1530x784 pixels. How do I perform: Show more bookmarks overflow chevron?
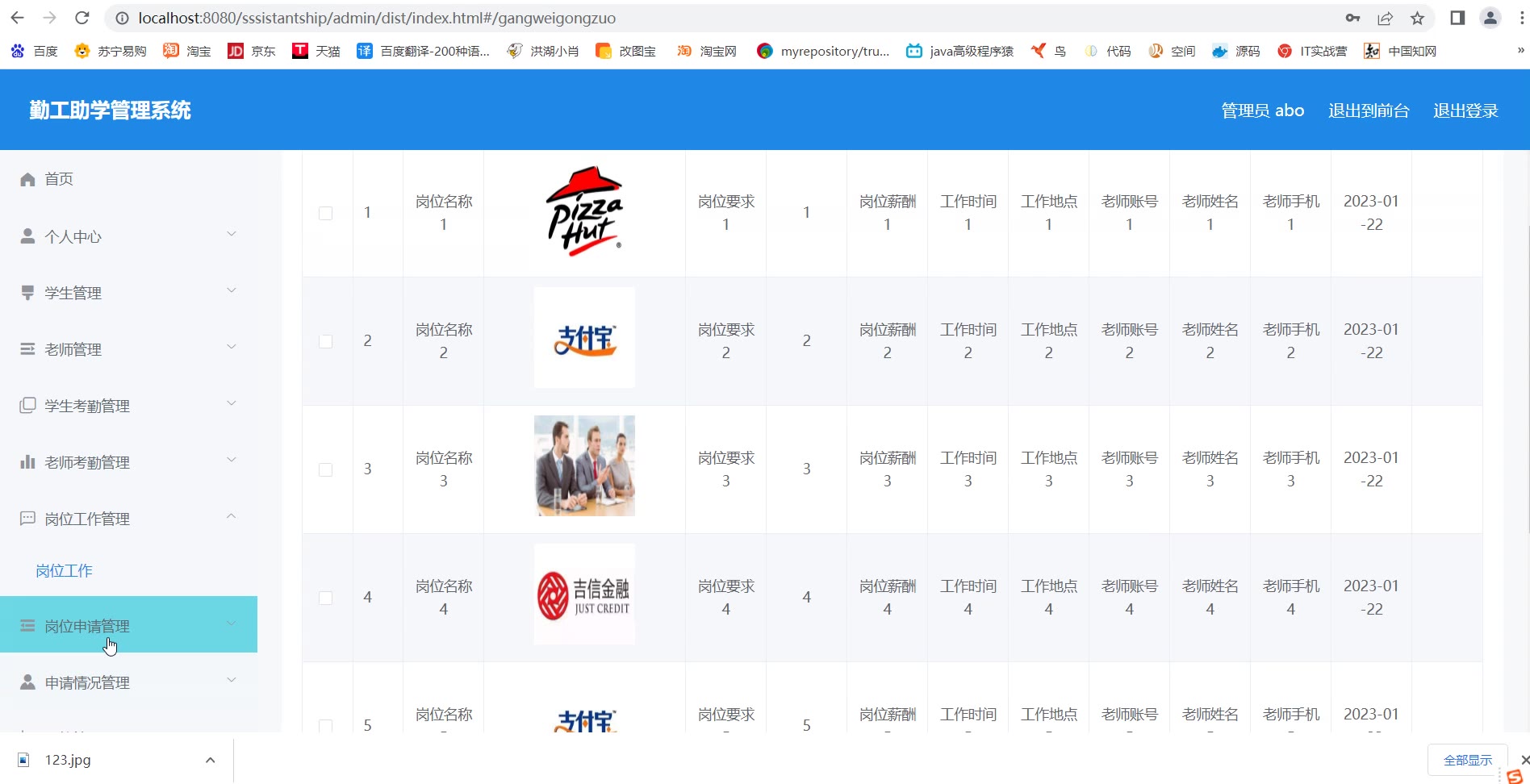point(1520,50)
